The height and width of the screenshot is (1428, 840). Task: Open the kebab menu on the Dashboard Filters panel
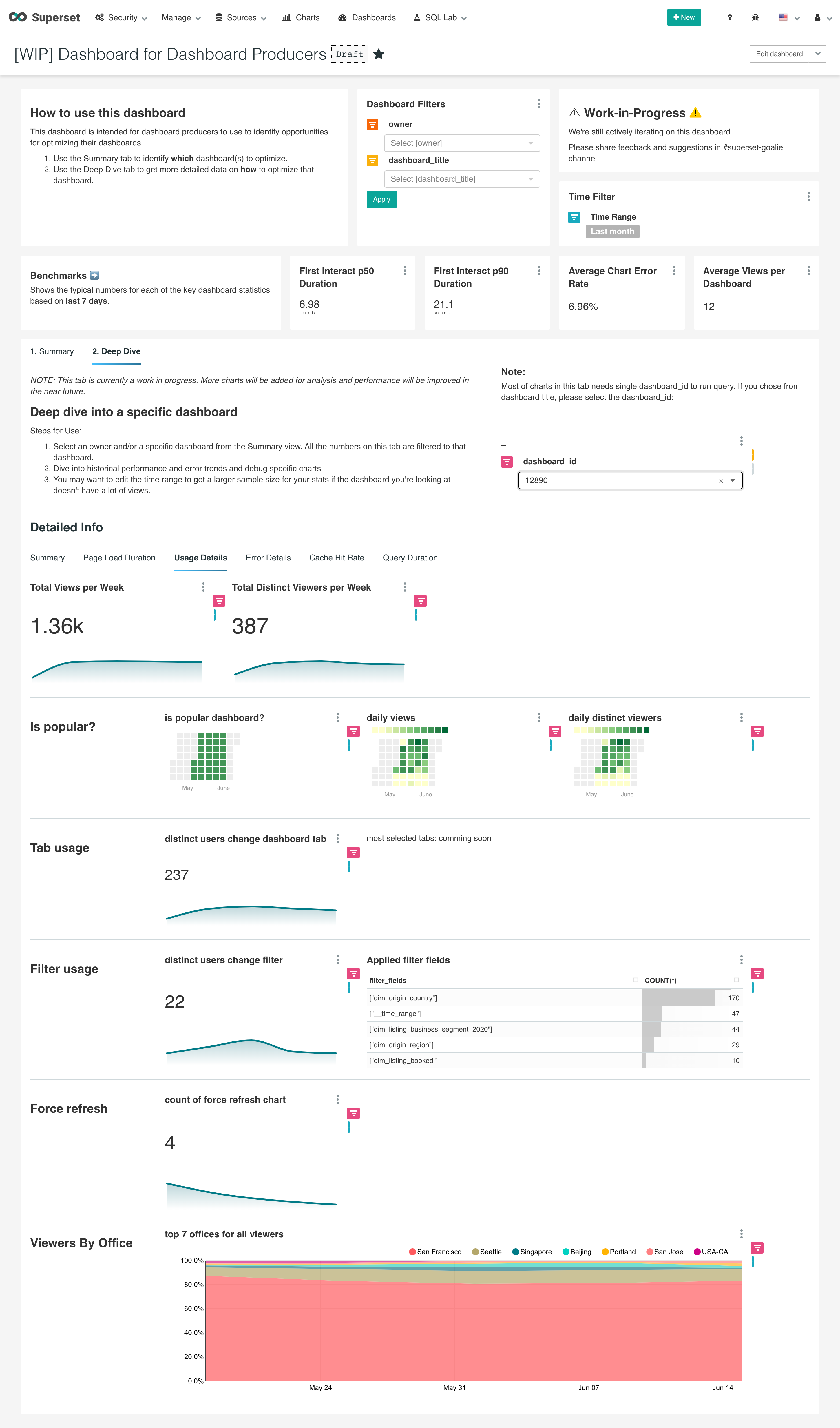pos(539,104)
